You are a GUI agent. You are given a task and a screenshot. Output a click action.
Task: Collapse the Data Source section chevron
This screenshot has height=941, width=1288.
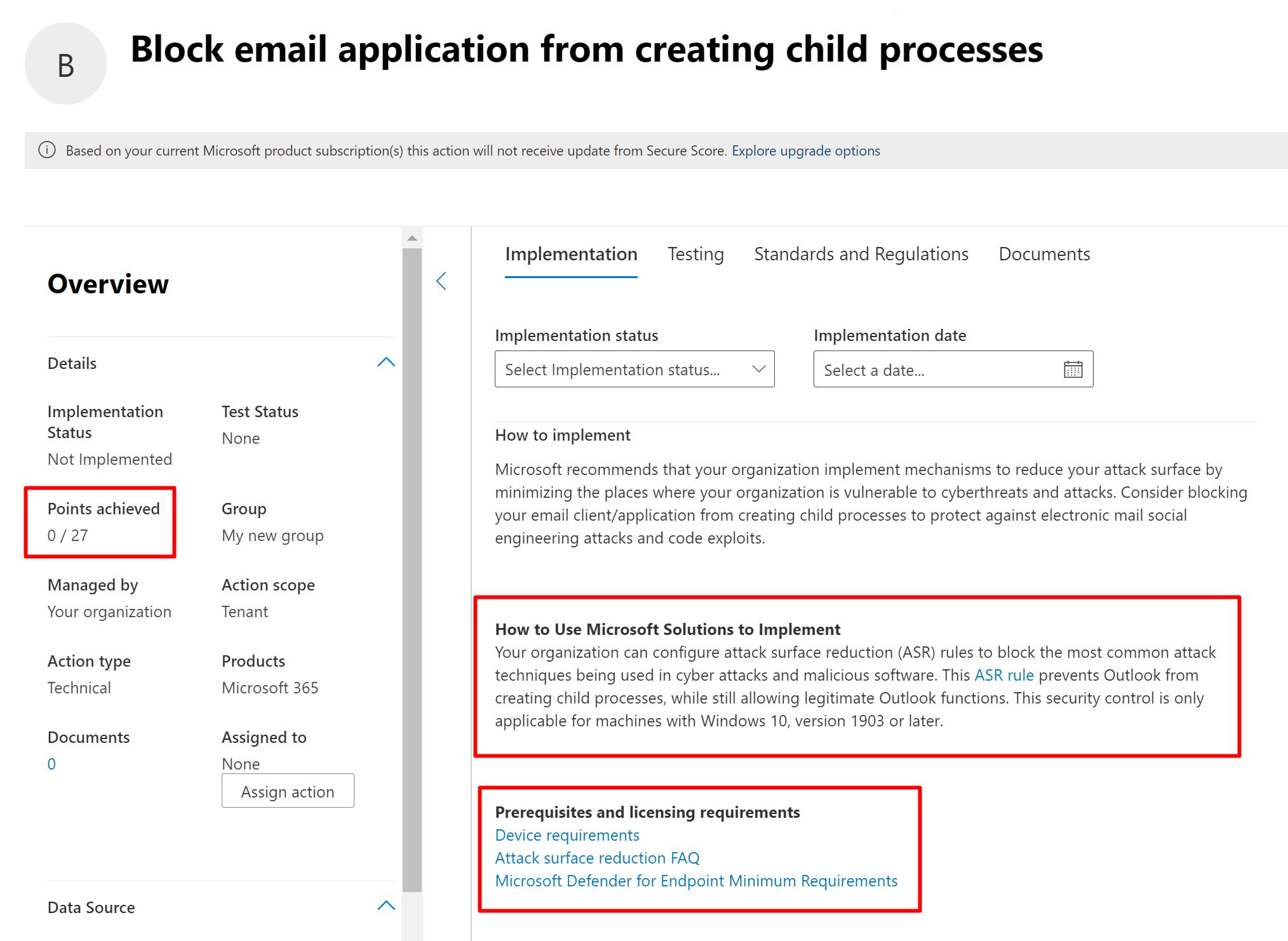pyautogui.click(x=386, y=906)
